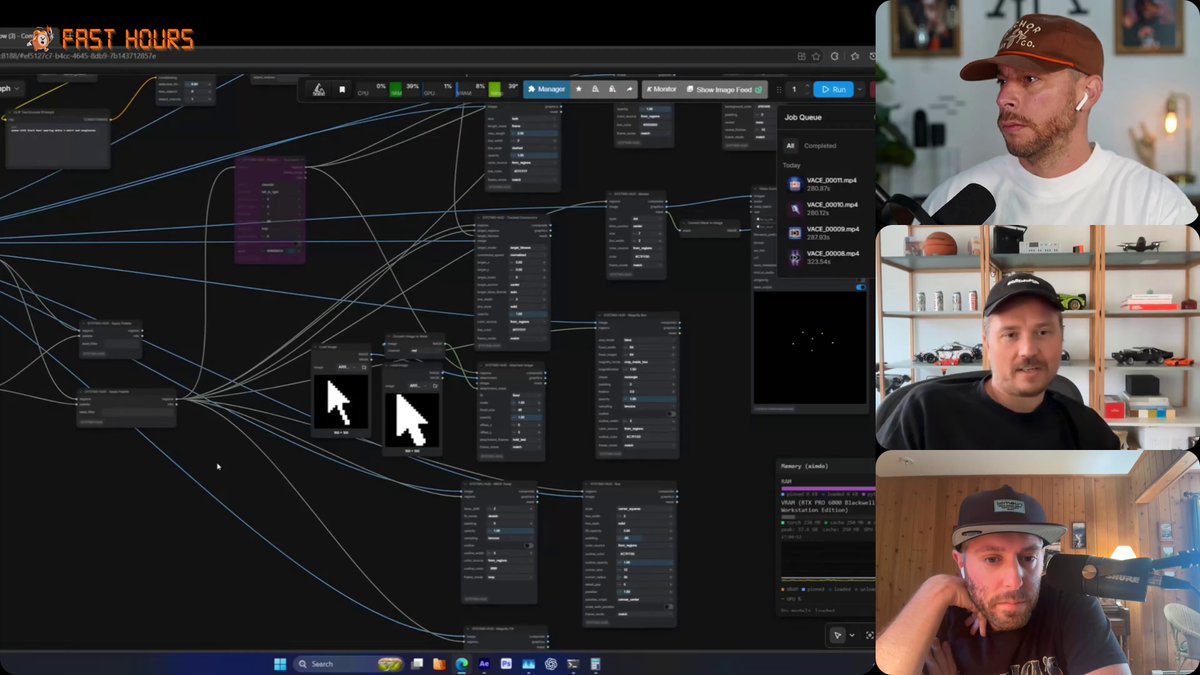This screenshot has width=1200, height=675.
Task: Click the ComfyUI logo icon in toolbar
Action: click(x=319, y=89)
